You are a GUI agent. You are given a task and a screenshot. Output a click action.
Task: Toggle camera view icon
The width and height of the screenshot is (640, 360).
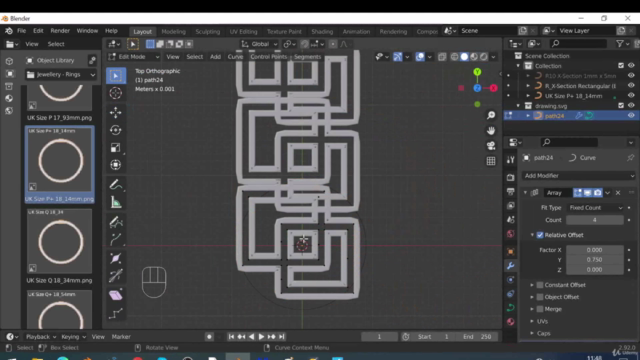491,146
